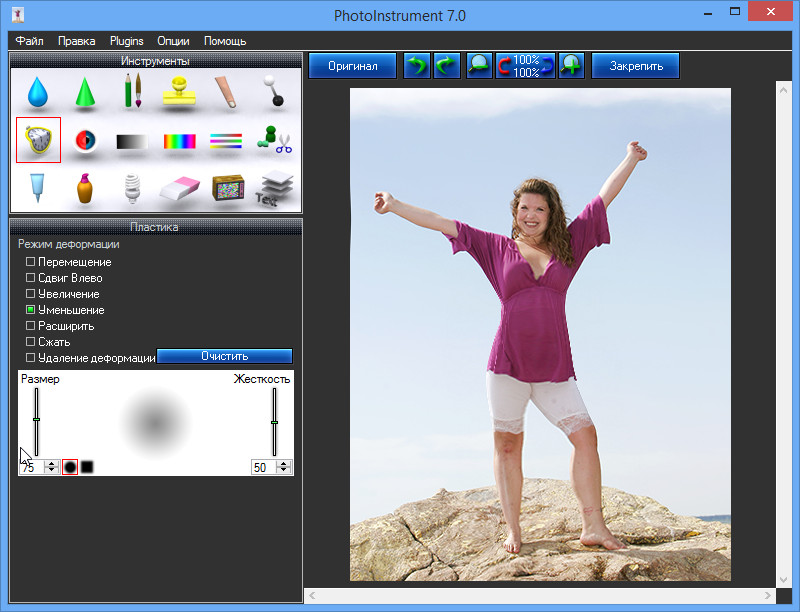Enable the Перемещение deformation mode
The width and height of the screenshot is (800, 612).
[30, 262]
